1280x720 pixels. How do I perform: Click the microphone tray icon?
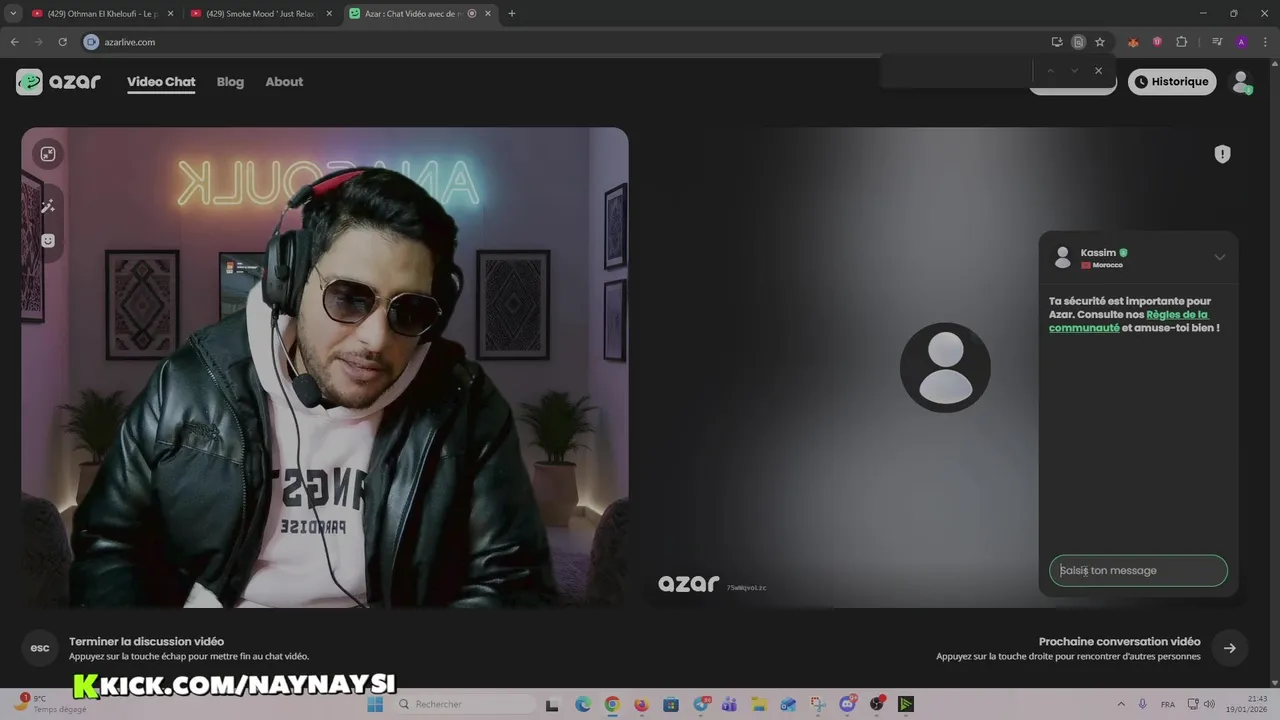click(x=1143, y=704)
